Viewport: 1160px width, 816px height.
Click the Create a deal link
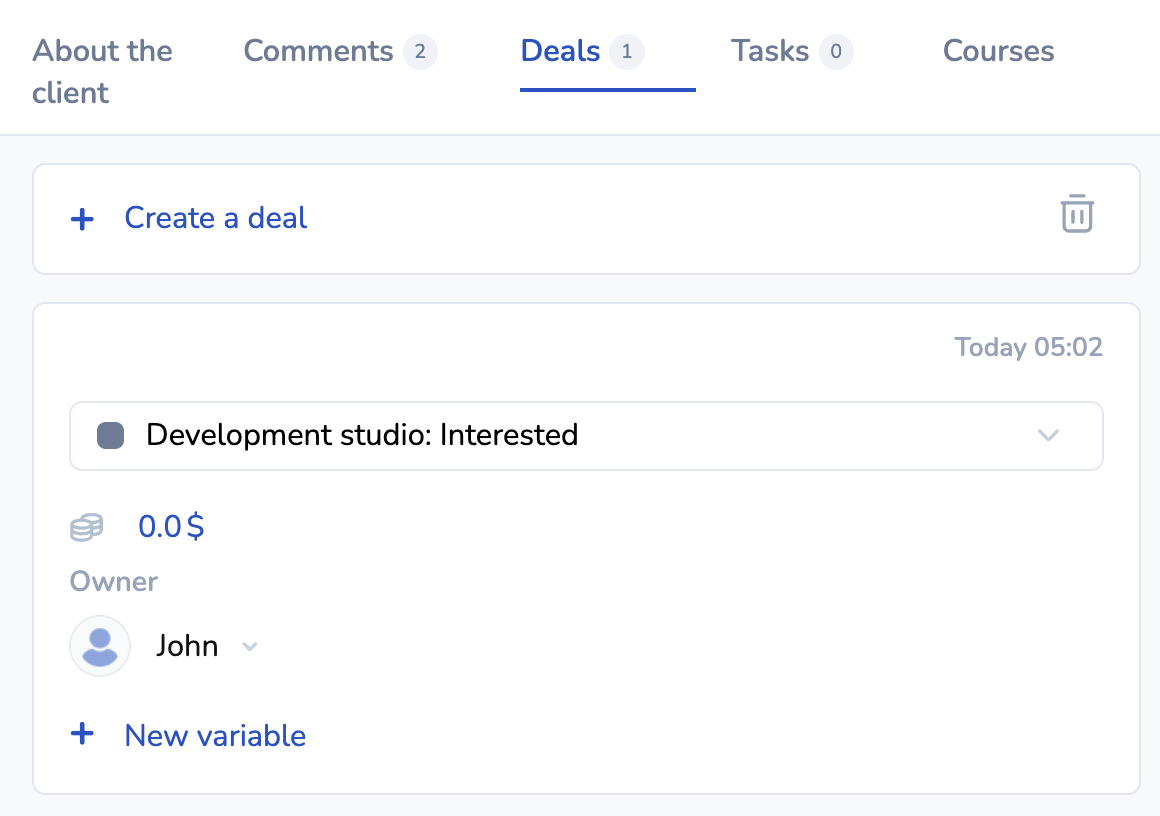click(x=215, y=218)
